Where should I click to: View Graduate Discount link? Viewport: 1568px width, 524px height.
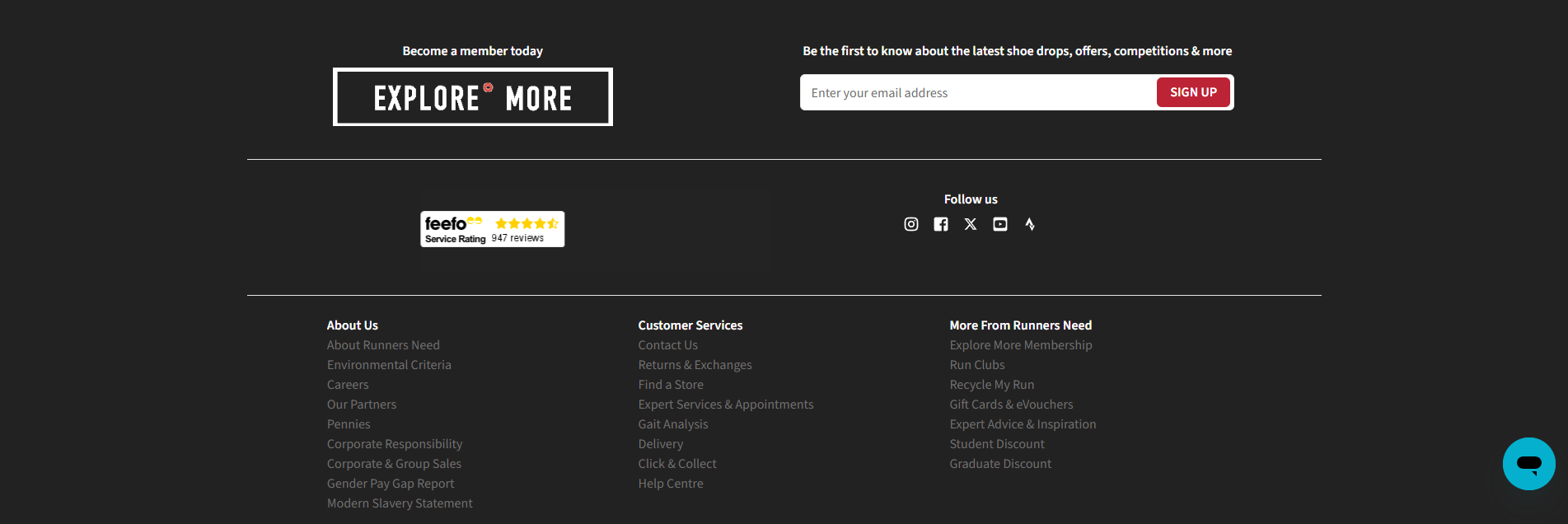[x=1000, y=464]
